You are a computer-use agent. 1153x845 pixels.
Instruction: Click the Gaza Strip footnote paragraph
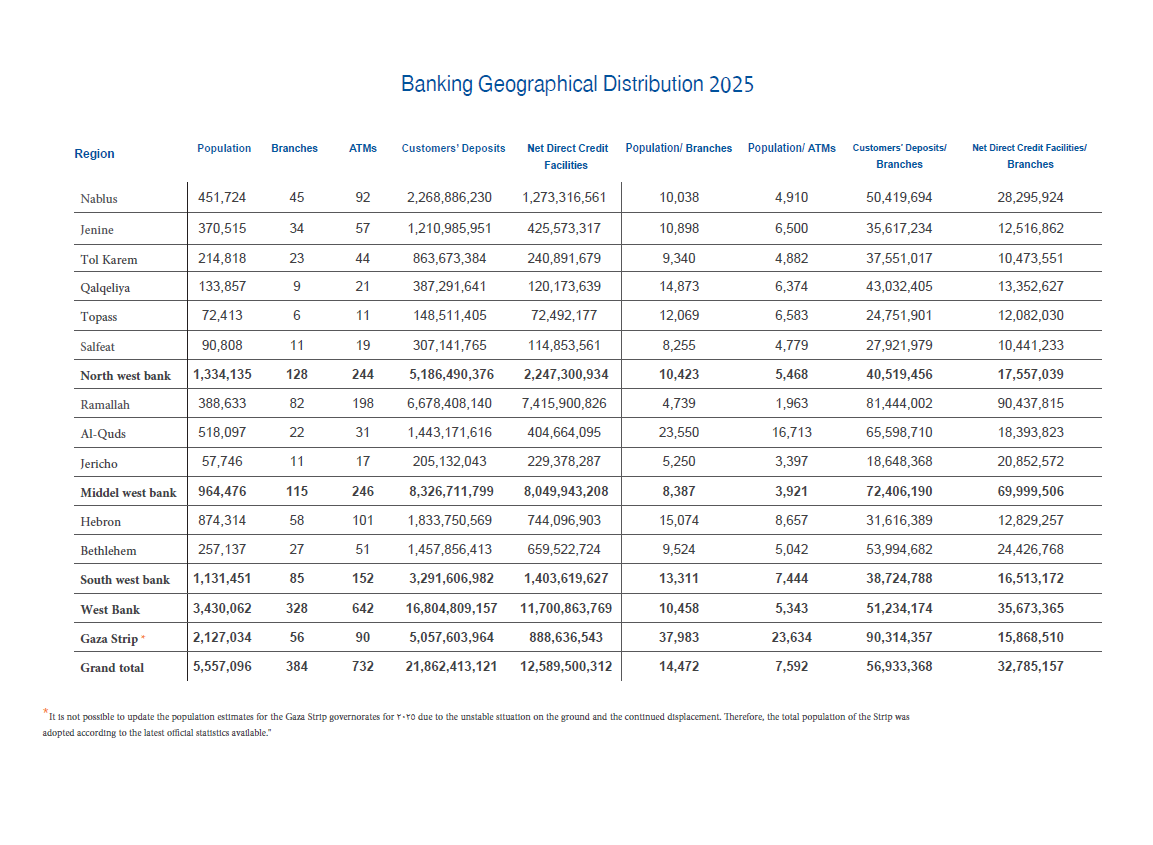(476, 724)
